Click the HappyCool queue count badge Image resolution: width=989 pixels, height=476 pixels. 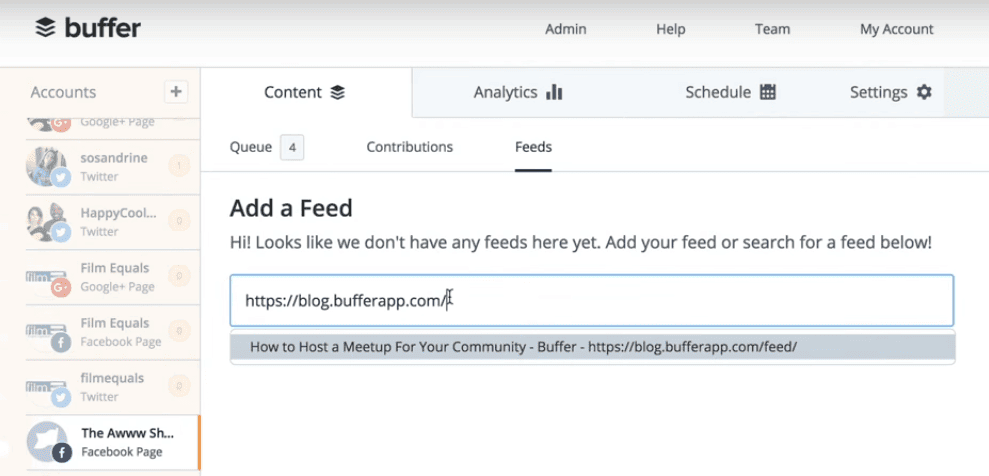[x=179, y=221]
